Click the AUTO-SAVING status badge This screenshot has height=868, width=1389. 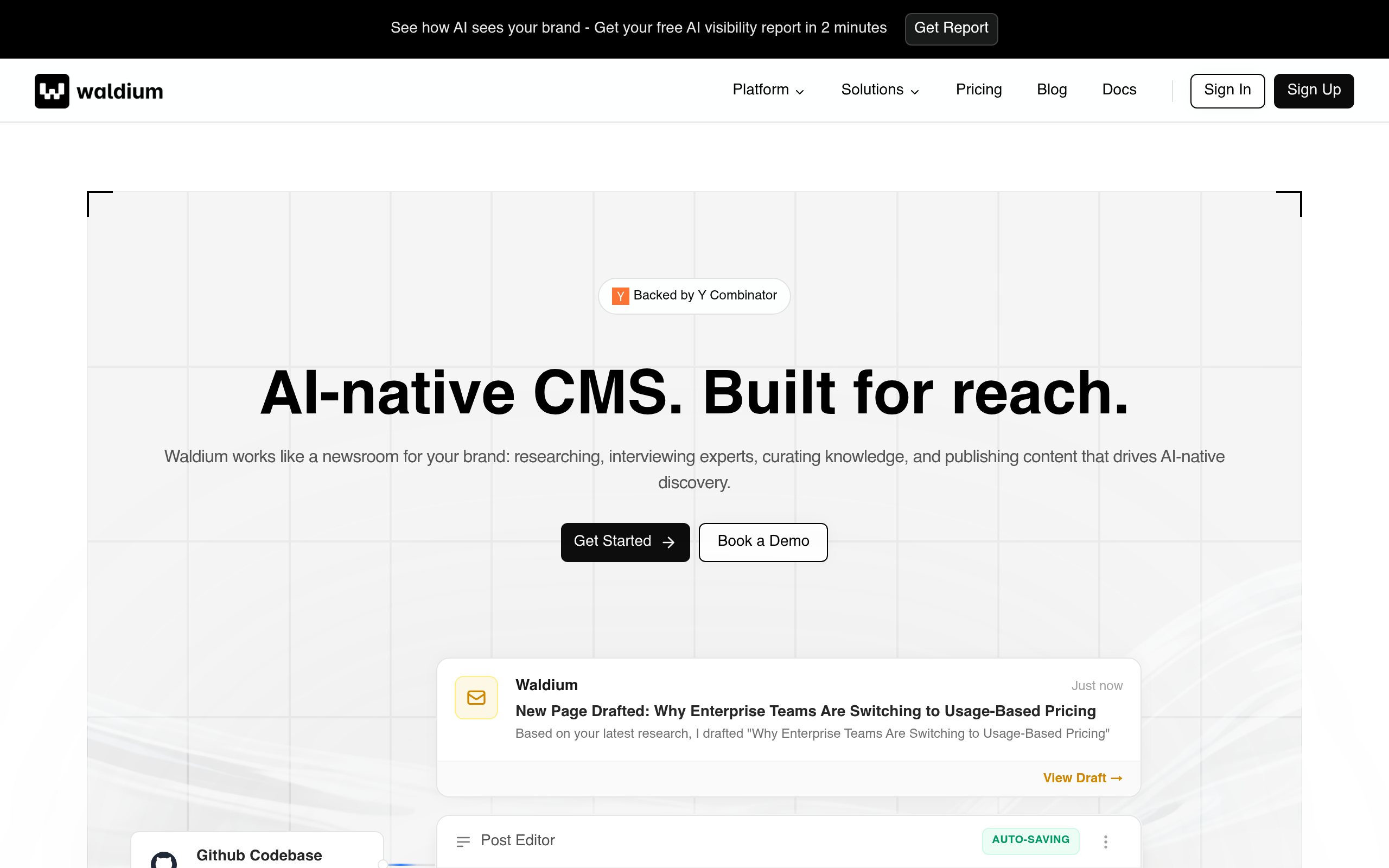point(1030,840)
